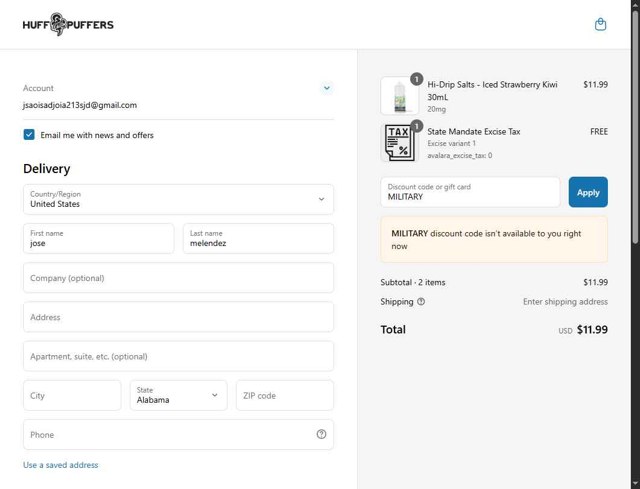
Task: Expand the Account section chevron
Action: pyautogui.click(x=326, y=88)
